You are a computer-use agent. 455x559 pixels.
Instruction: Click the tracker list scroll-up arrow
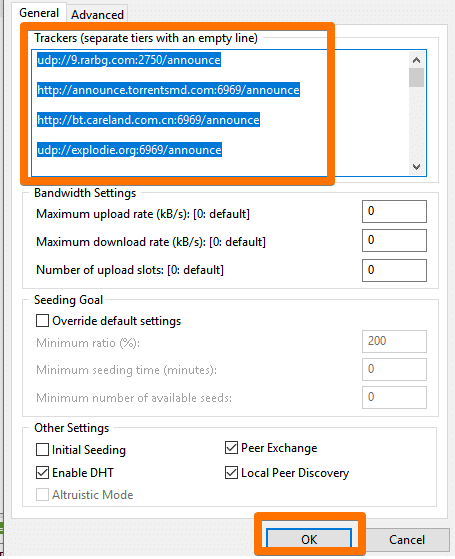pos(416,60)
